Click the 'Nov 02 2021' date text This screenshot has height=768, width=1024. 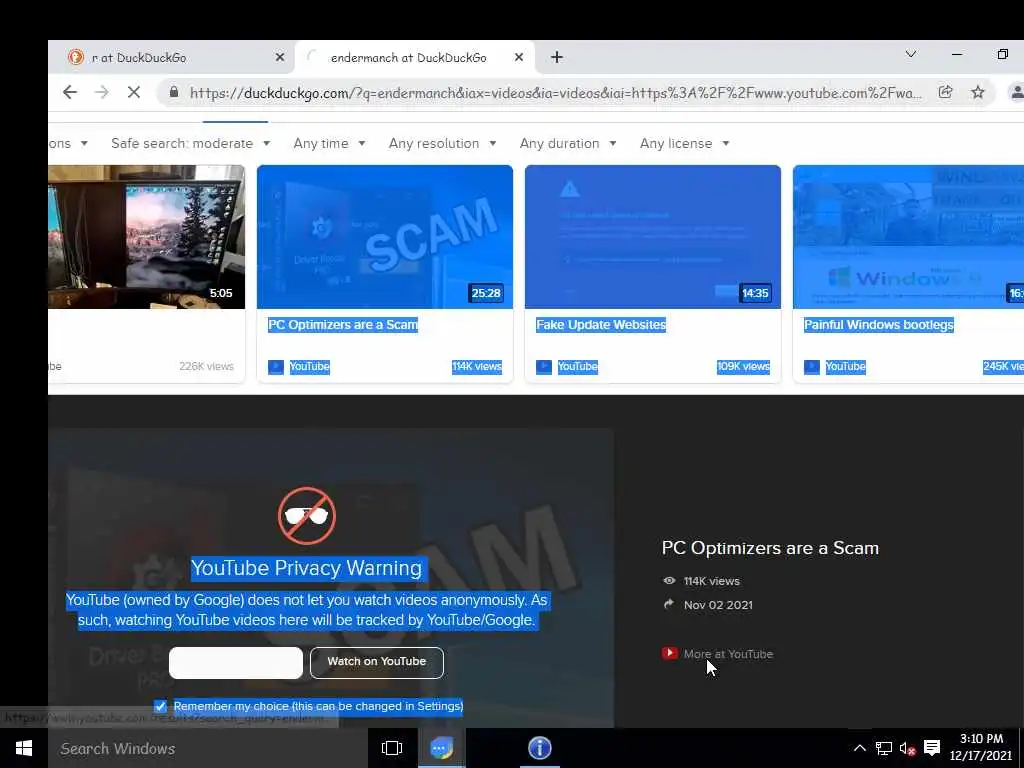click(x=718, y=605)
